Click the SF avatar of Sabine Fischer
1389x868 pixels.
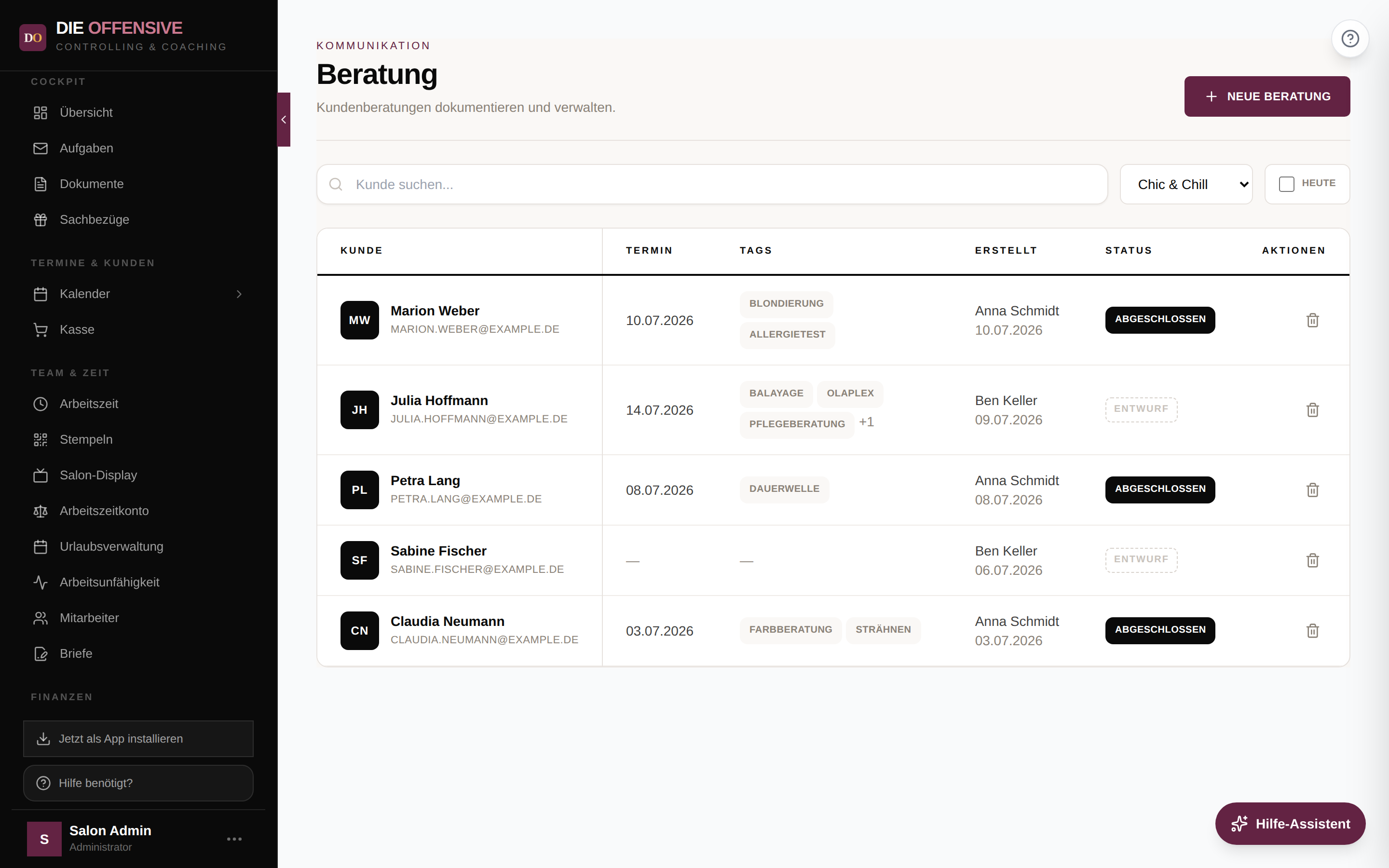click(359, 560)
